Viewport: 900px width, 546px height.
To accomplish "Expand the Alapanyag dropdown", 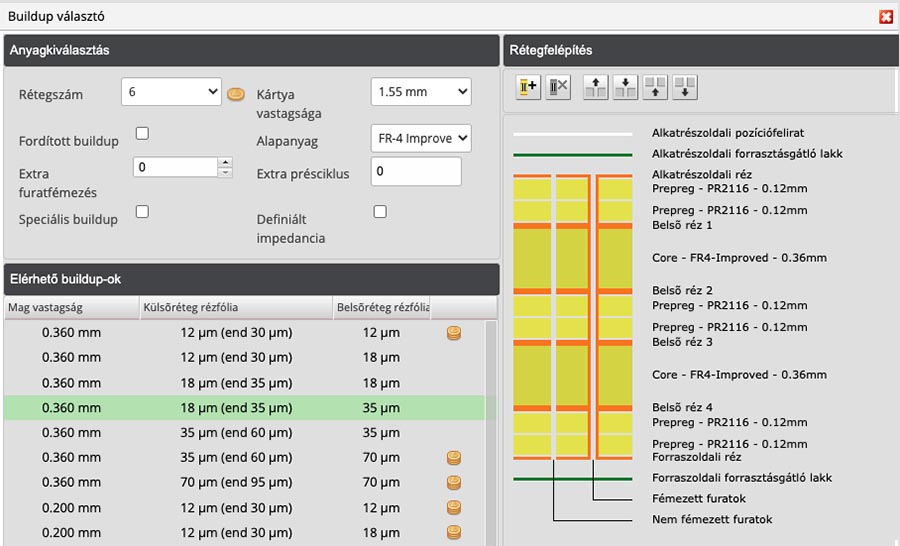I will pyautogui.click(x=420, y=138).
